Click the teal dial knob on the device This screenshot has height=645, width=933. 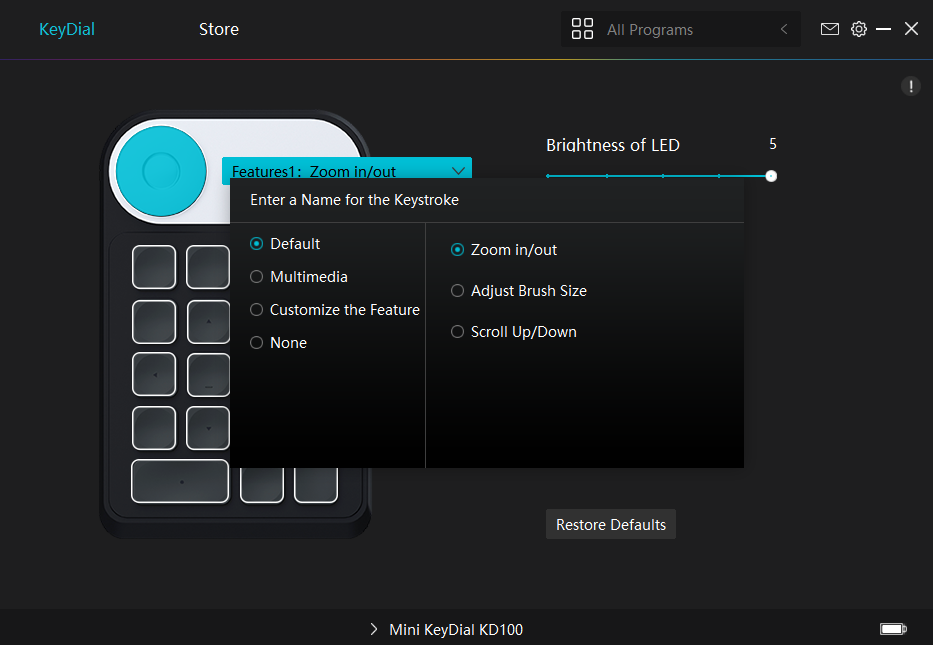pyautogui.click(x=161, y=171)
